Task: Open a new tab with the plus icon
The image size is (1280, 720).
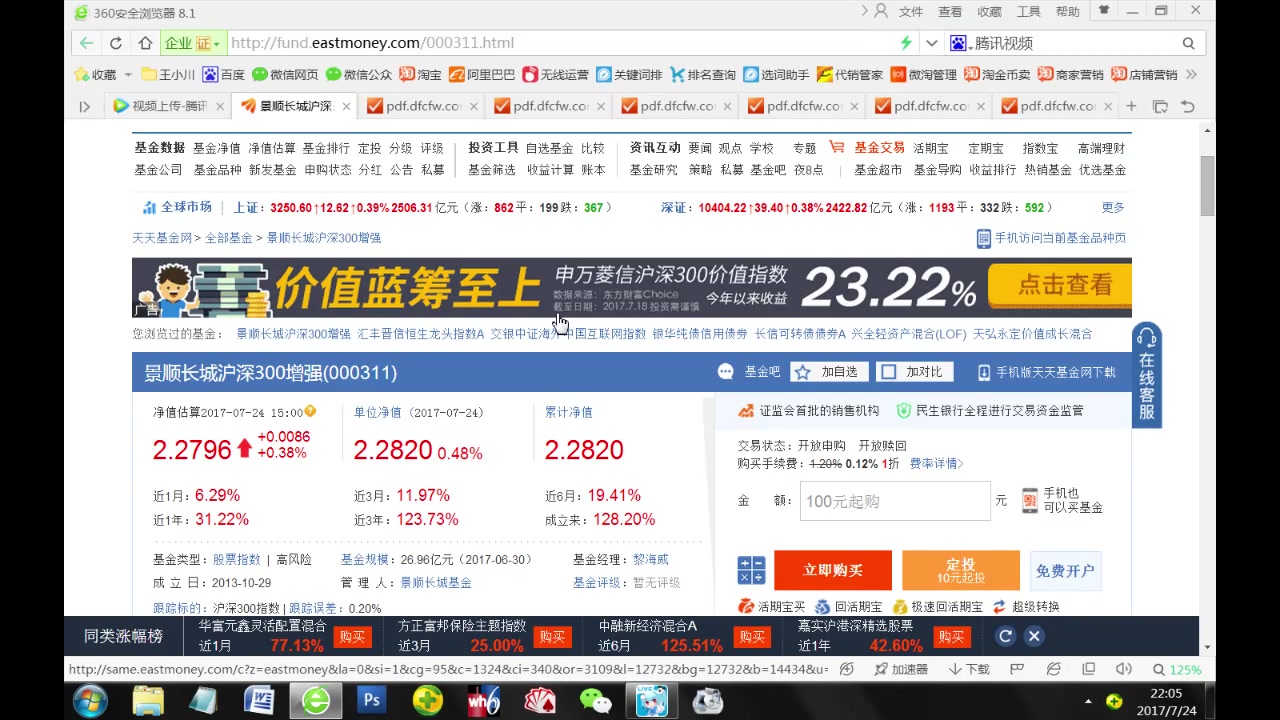Action: 1131,106
